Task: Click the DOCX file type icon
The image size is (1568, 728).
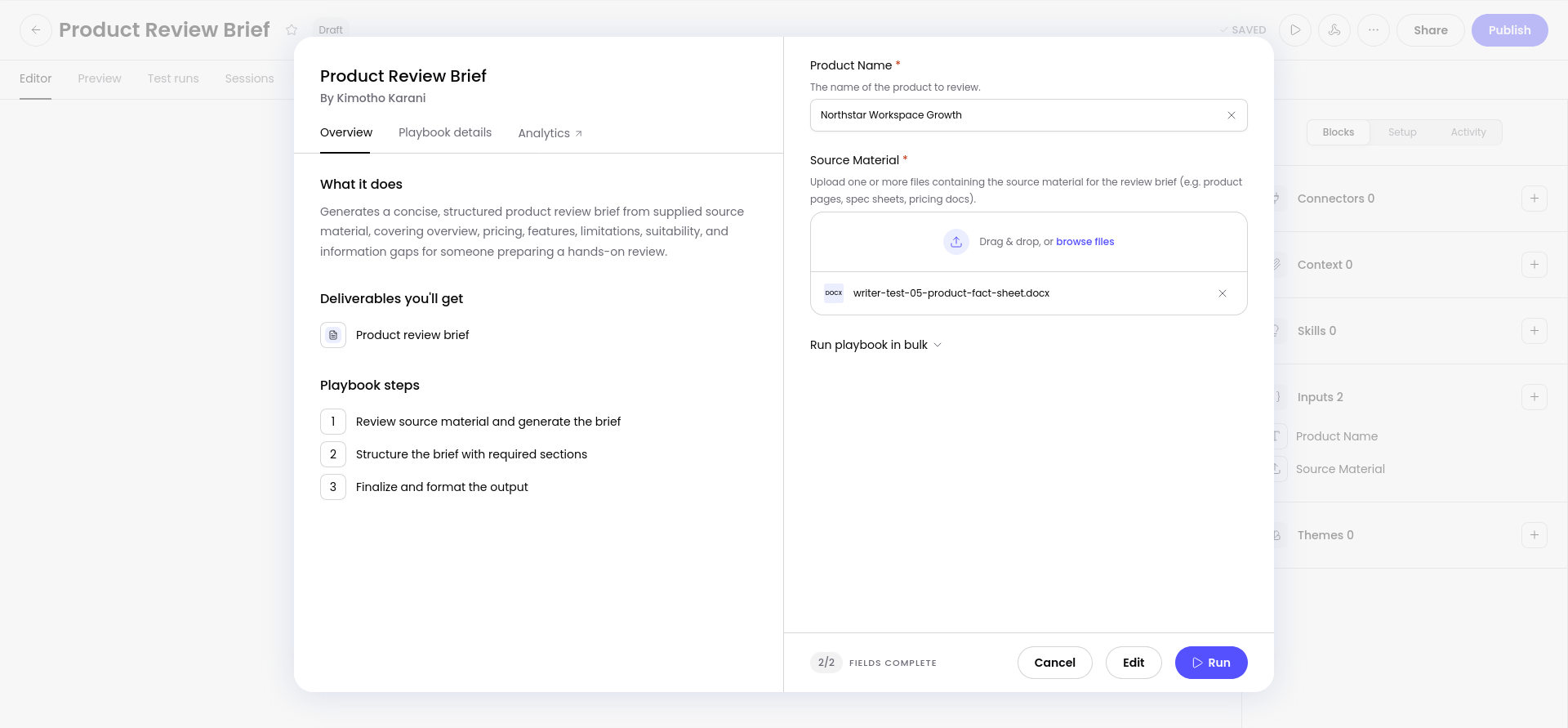Action: coord(834,293)
